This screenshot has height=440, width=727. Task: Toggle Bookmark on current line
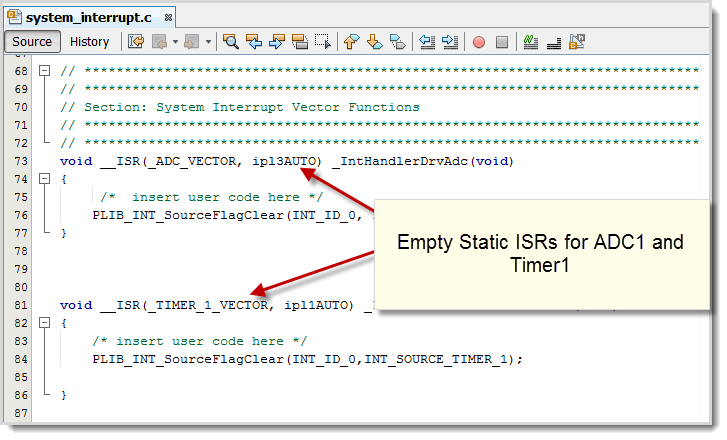(x=397, y=42)
